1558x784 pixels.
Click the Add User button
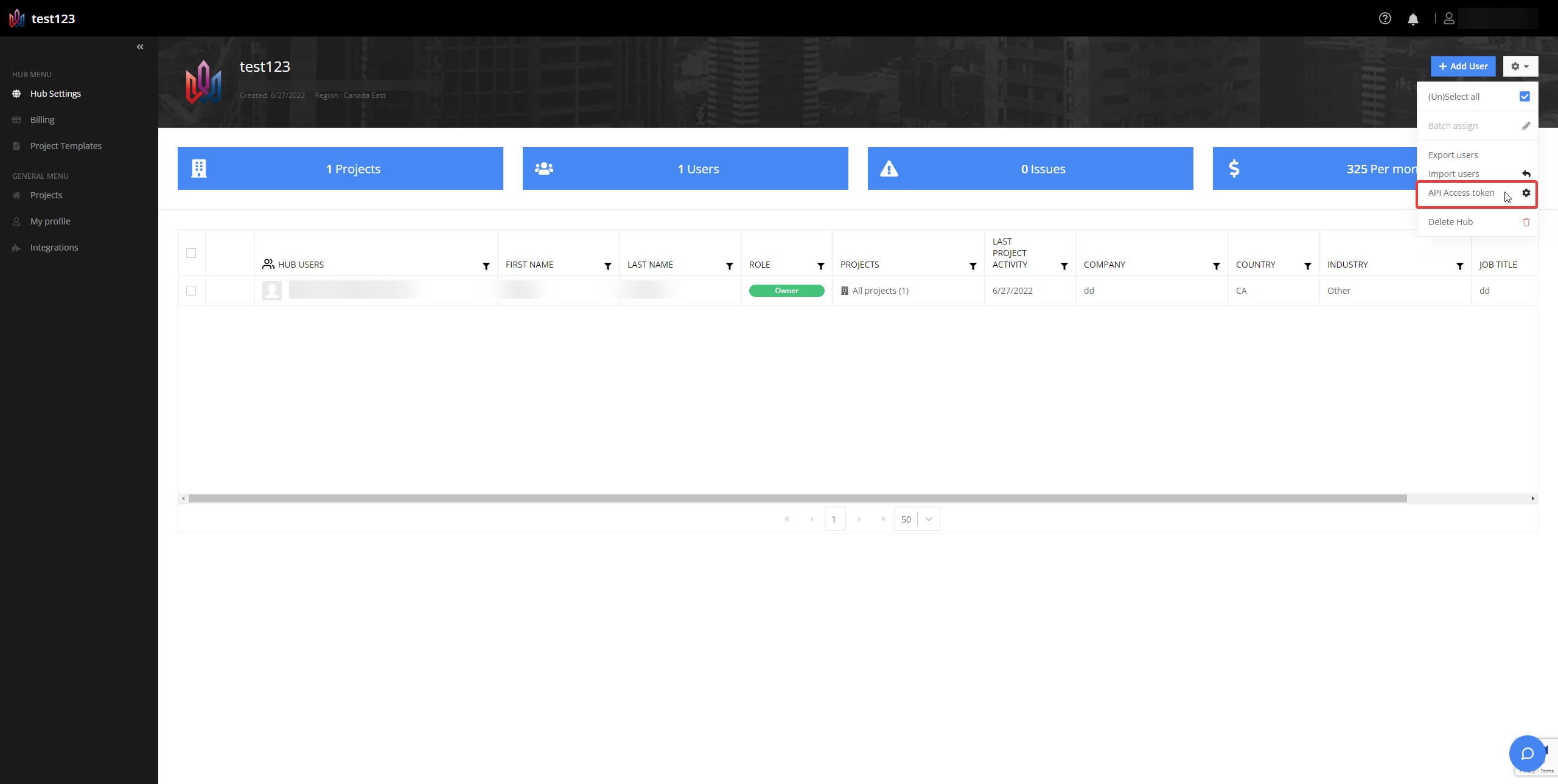1462,66
